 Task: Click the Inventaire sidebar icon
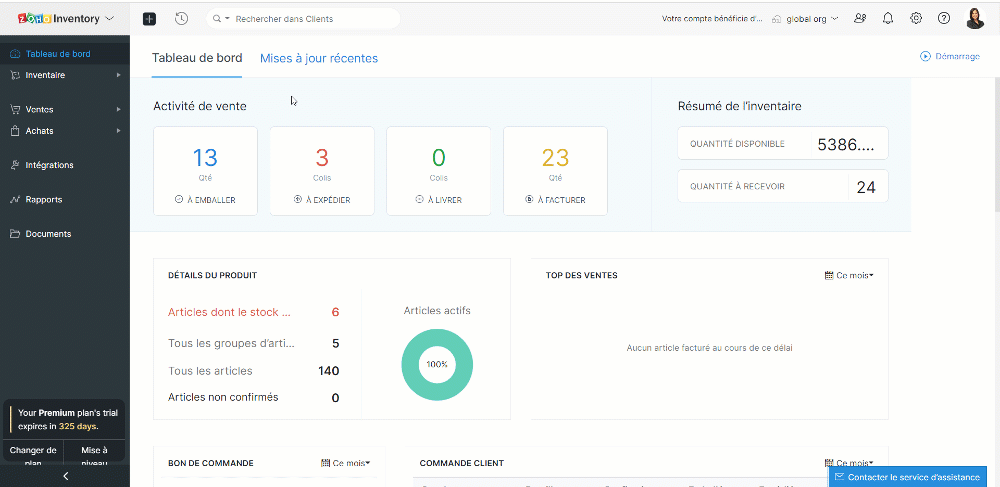coord(15,75)
